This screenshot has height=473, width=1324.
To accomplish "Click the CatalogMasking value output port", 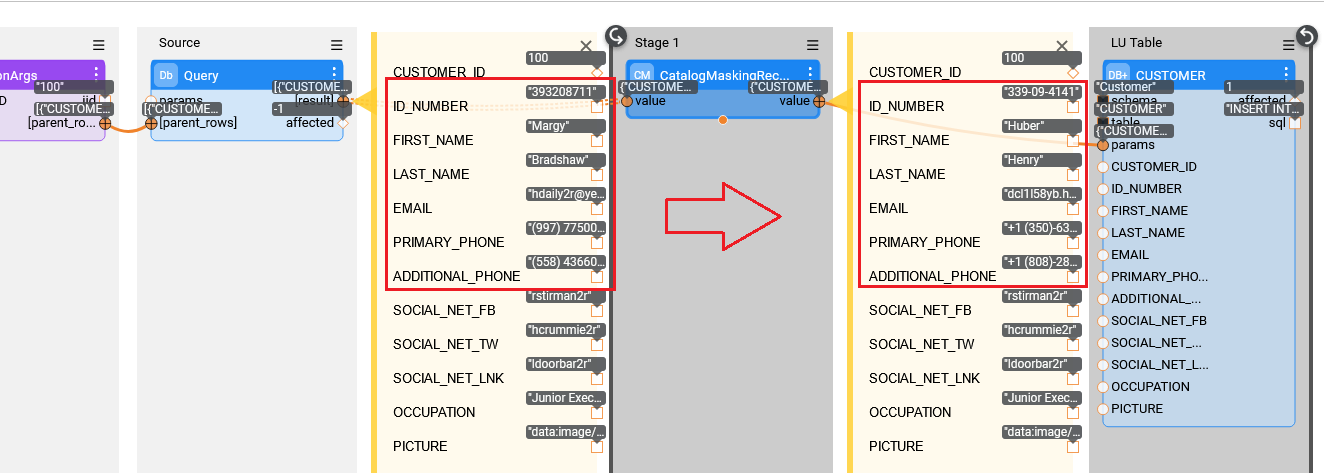I will pos(819,100).
